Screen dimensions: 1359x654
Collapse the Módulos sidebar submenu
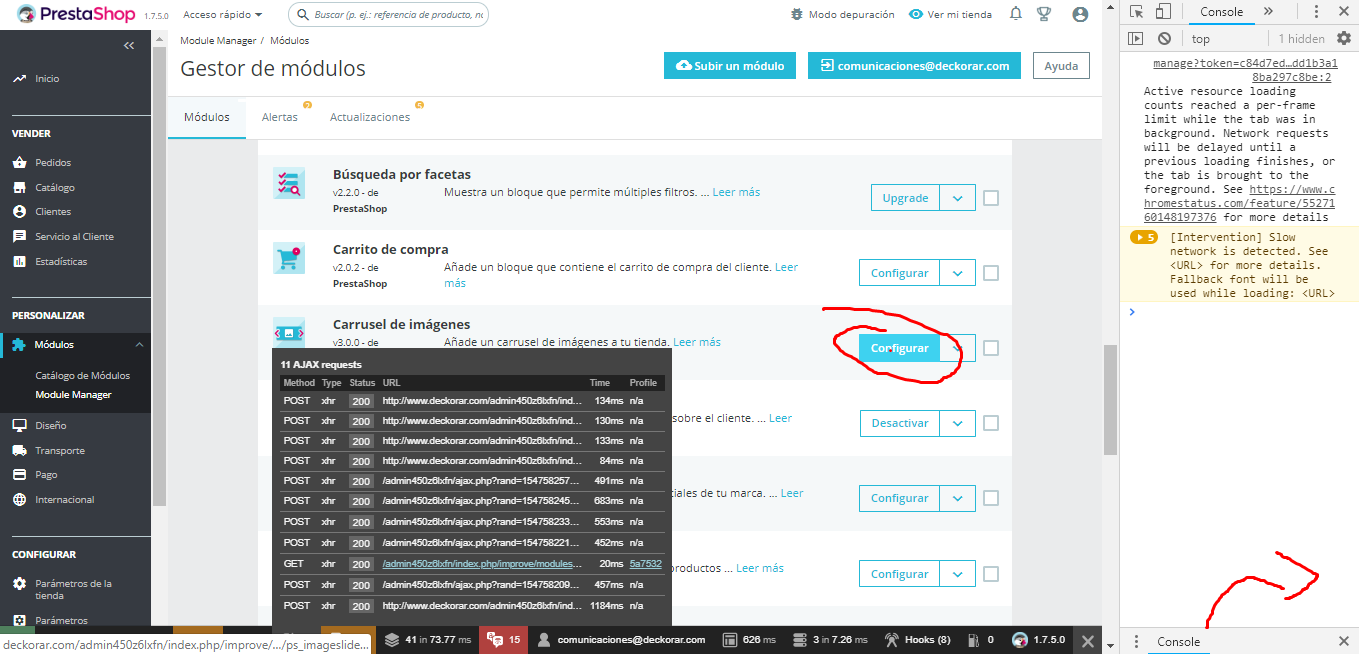[139, 345]
